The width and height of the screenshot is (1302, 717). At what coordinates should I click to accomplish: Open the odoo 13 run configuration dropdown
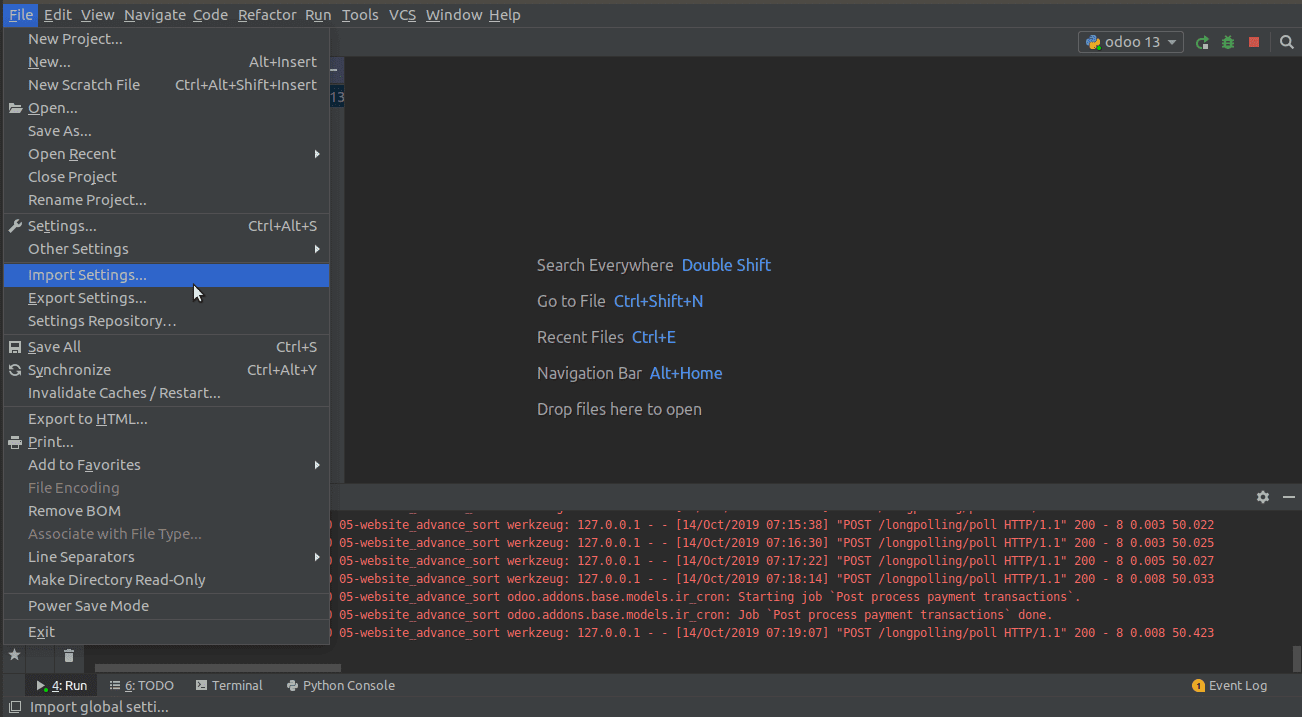coord(1131,42)
